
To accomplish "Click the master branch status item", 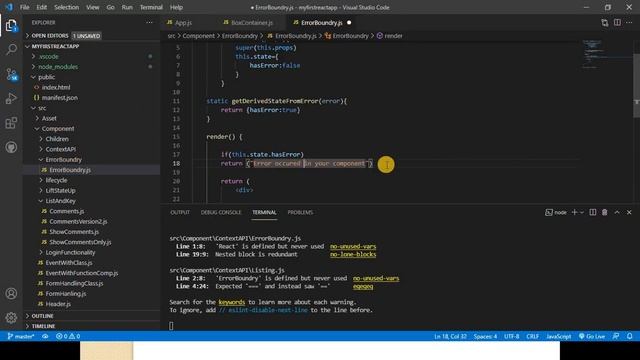I will click(21, 336).
